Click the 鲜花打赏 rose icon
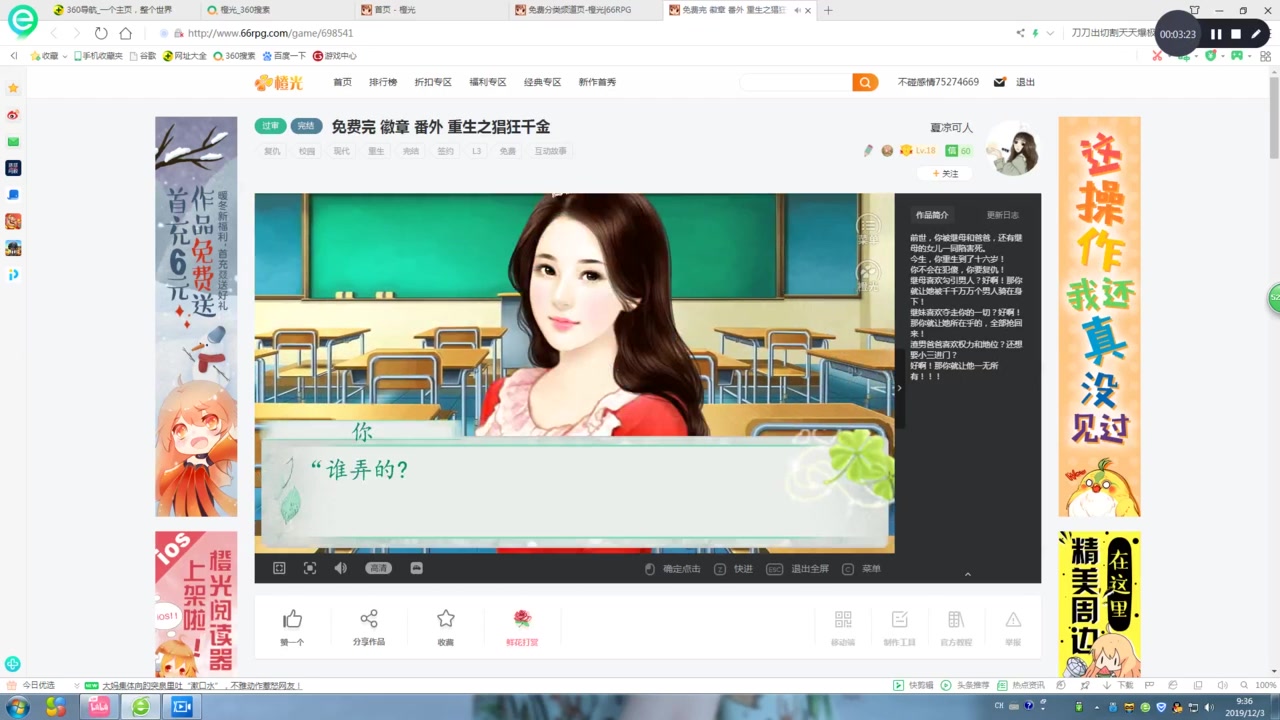Viewport: 1280px width, 720px height. [522, 619]
